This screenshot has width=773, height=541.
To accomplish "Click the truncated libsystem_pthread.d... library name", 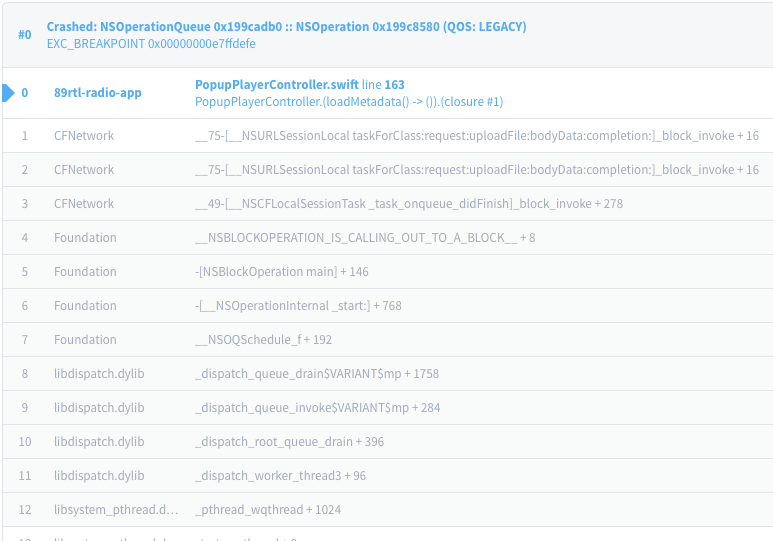I will 115,510.
